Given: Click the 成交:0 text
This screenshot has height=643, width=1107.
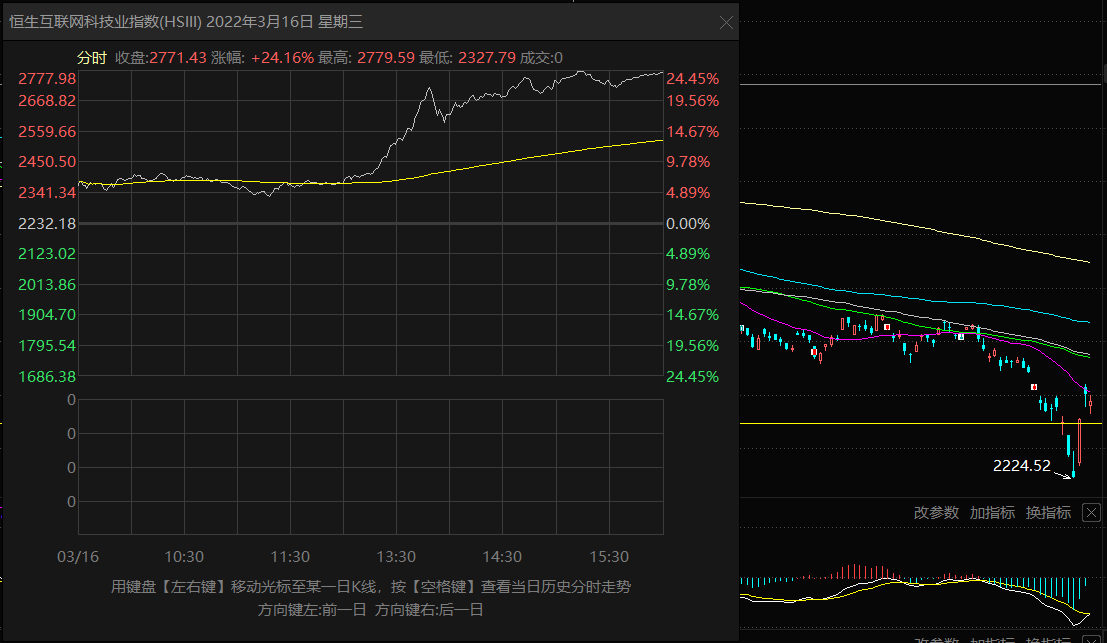Looking at the screenshot, I should pos(541,58).
